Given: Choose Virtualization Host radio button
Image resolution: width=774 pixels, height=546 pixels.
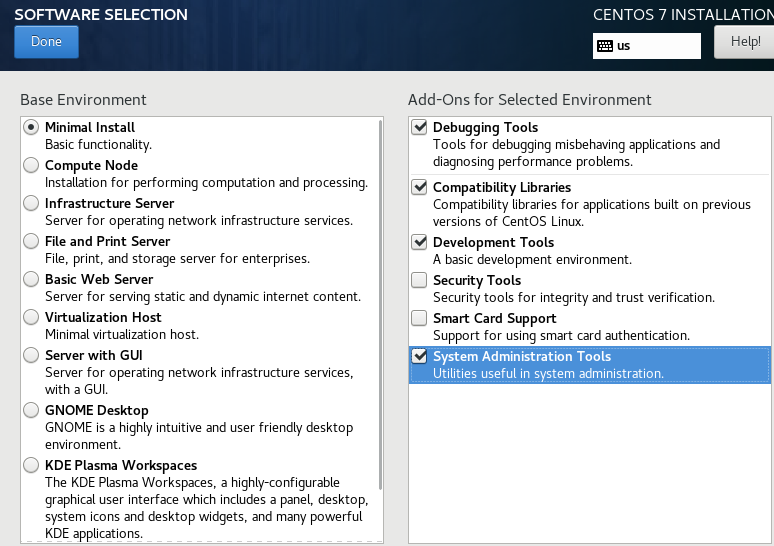Looking at the screenshot, I should (32, 317).
